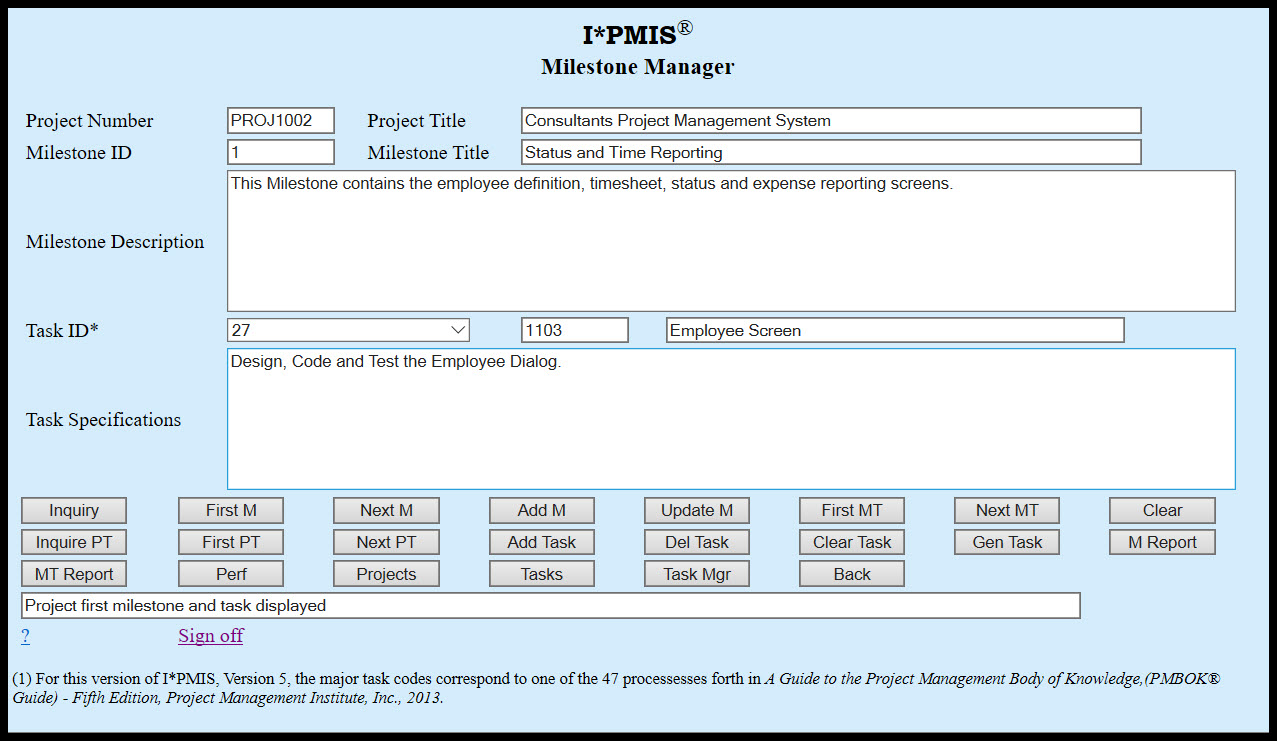
Task: Go back using the Back button
Action: [851, 574]
